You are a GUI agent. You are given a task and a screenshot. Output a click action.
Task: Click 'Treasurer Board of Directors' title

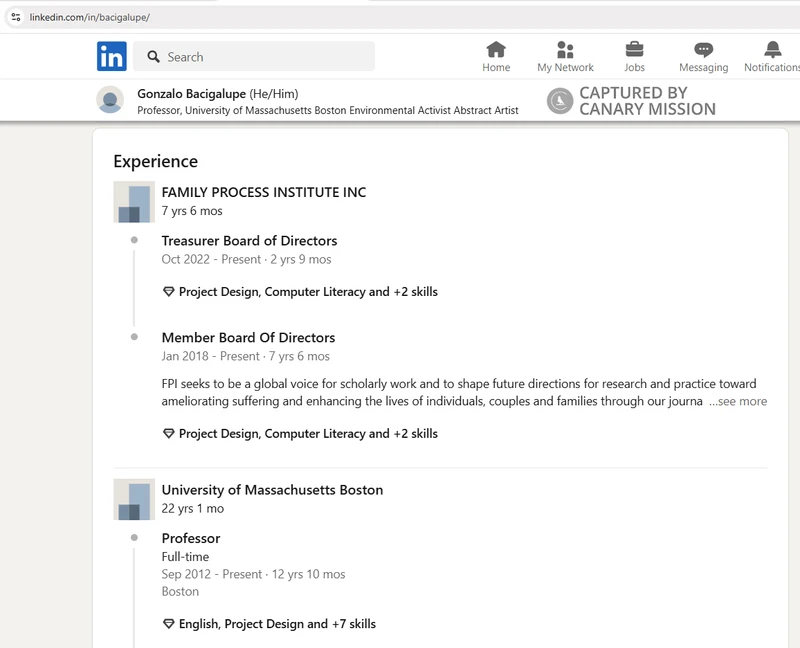click(x=249, y=241)
